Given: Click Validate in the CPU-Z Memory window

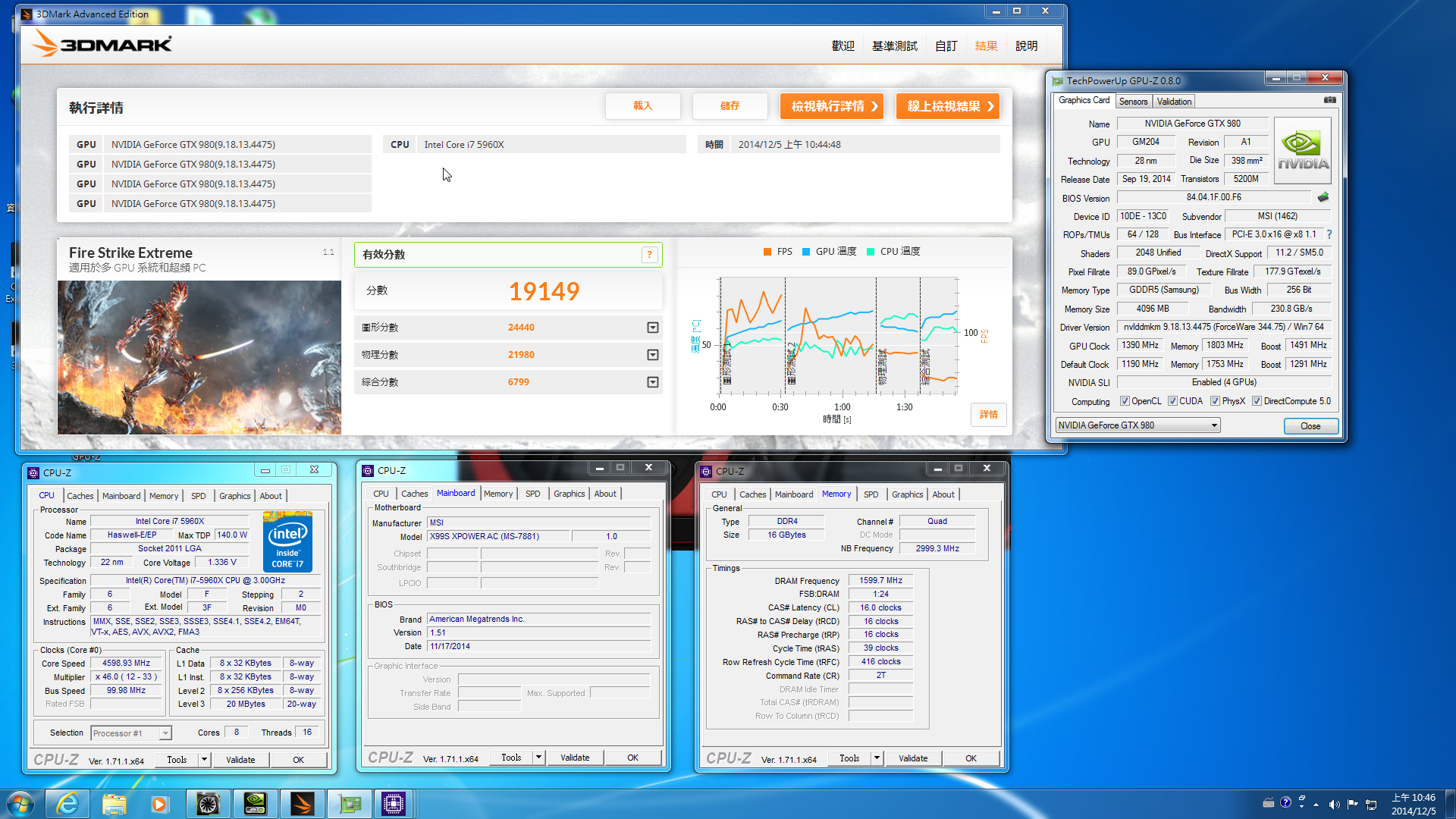Looking at the screenshot, I should tap(913, 758).
